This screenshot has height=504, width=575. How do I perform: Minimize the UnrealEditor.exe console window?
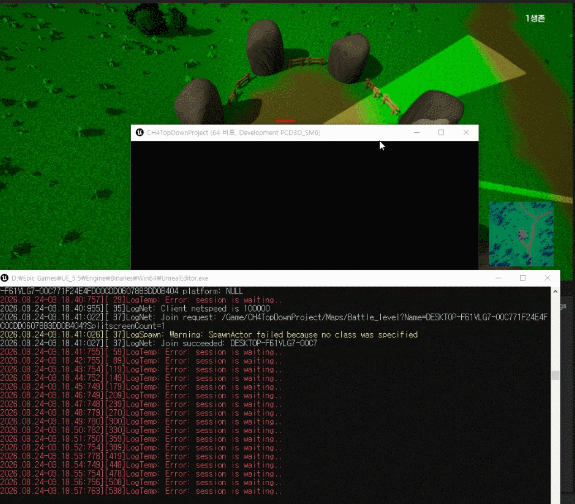(498, 278)
